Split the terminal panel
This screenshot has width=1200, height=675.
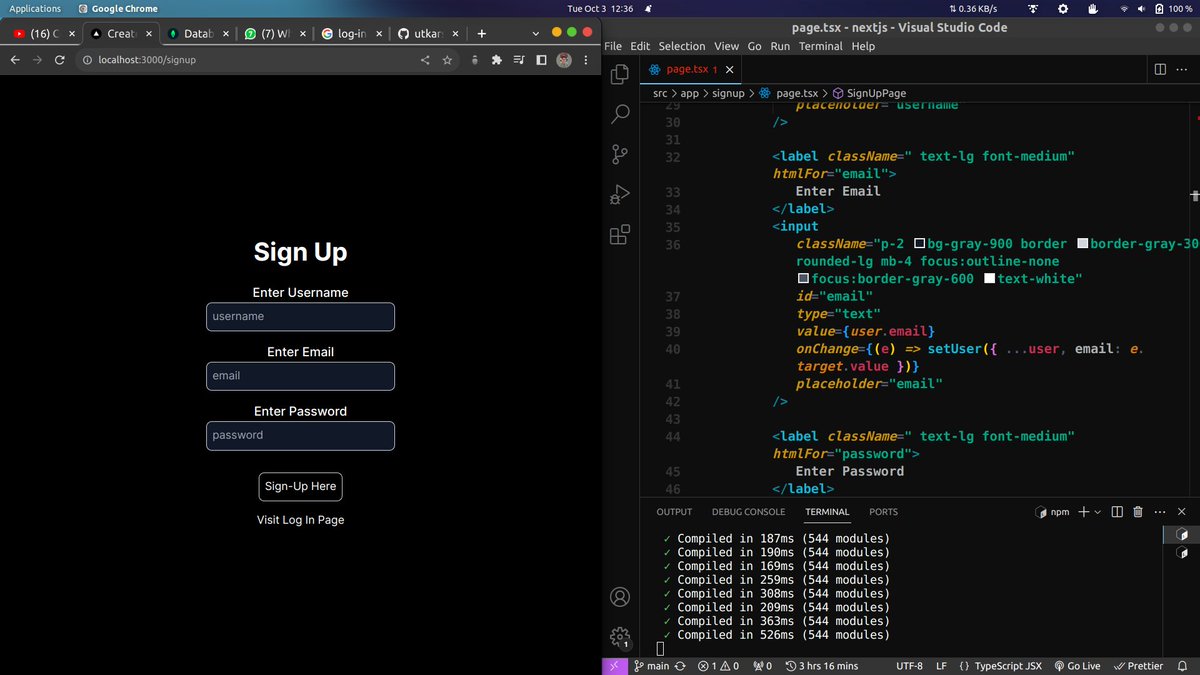pyautogui.click(x=1117, y=512)
